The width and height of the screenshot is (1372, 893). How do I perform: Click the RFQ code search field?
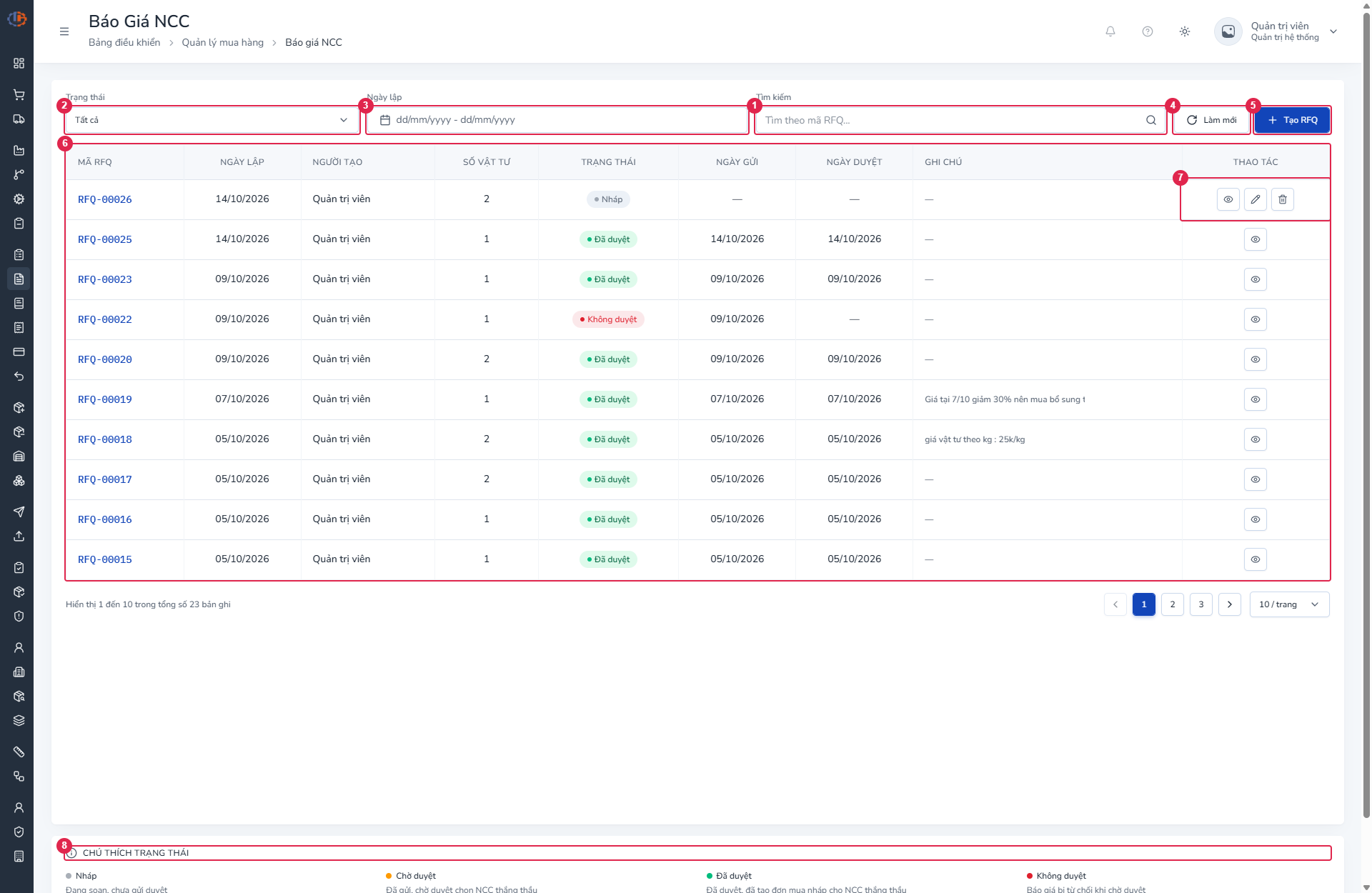(960, 120)
